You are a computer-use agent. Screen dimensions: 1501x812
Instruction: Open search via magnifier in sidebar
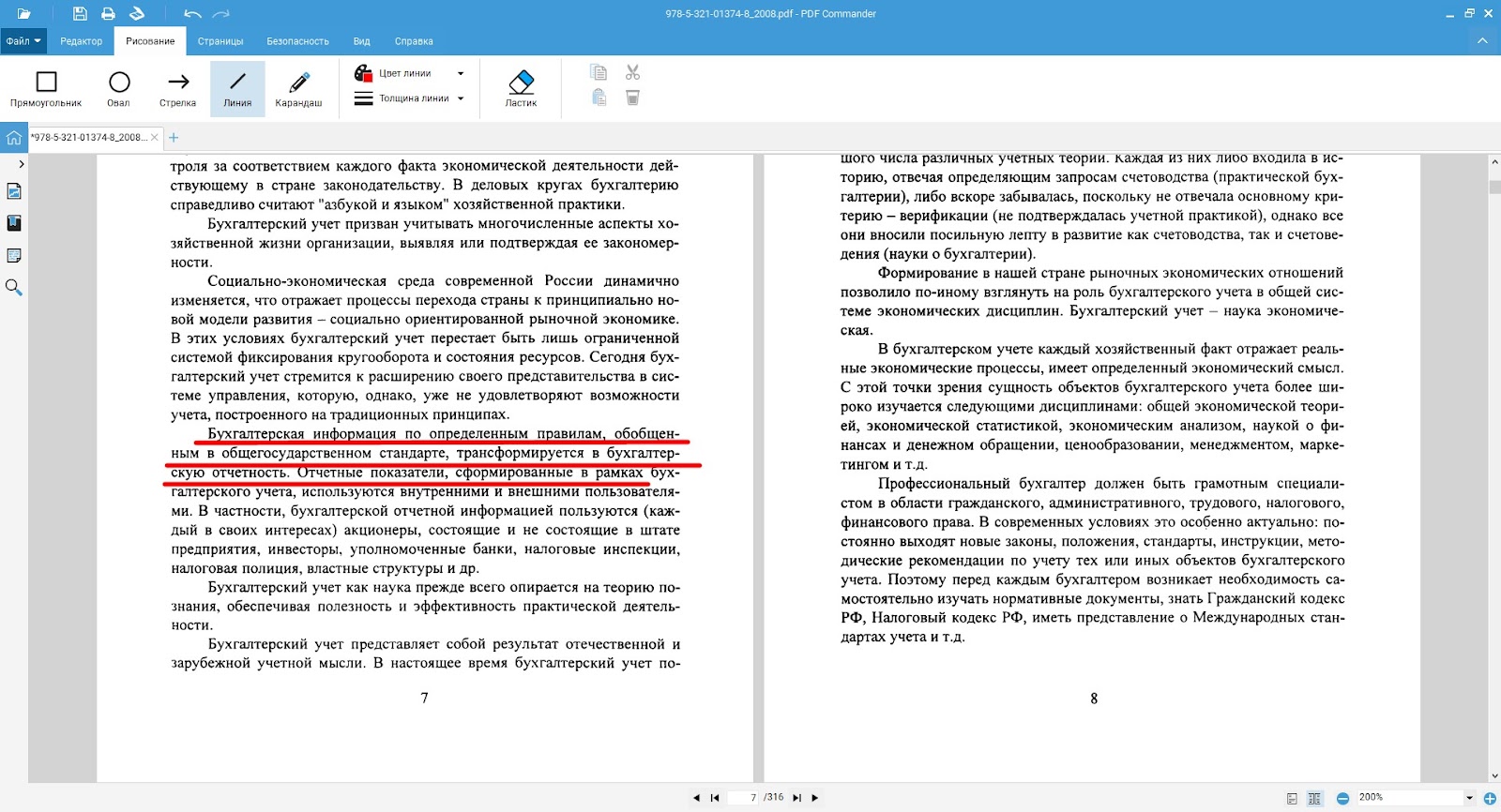click(14, 288)
